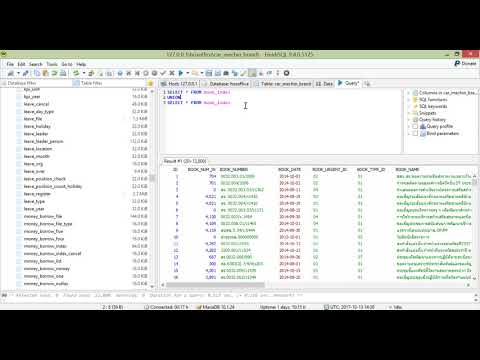
Task: Open the Help menu
Action: click(x=81, y=64)
